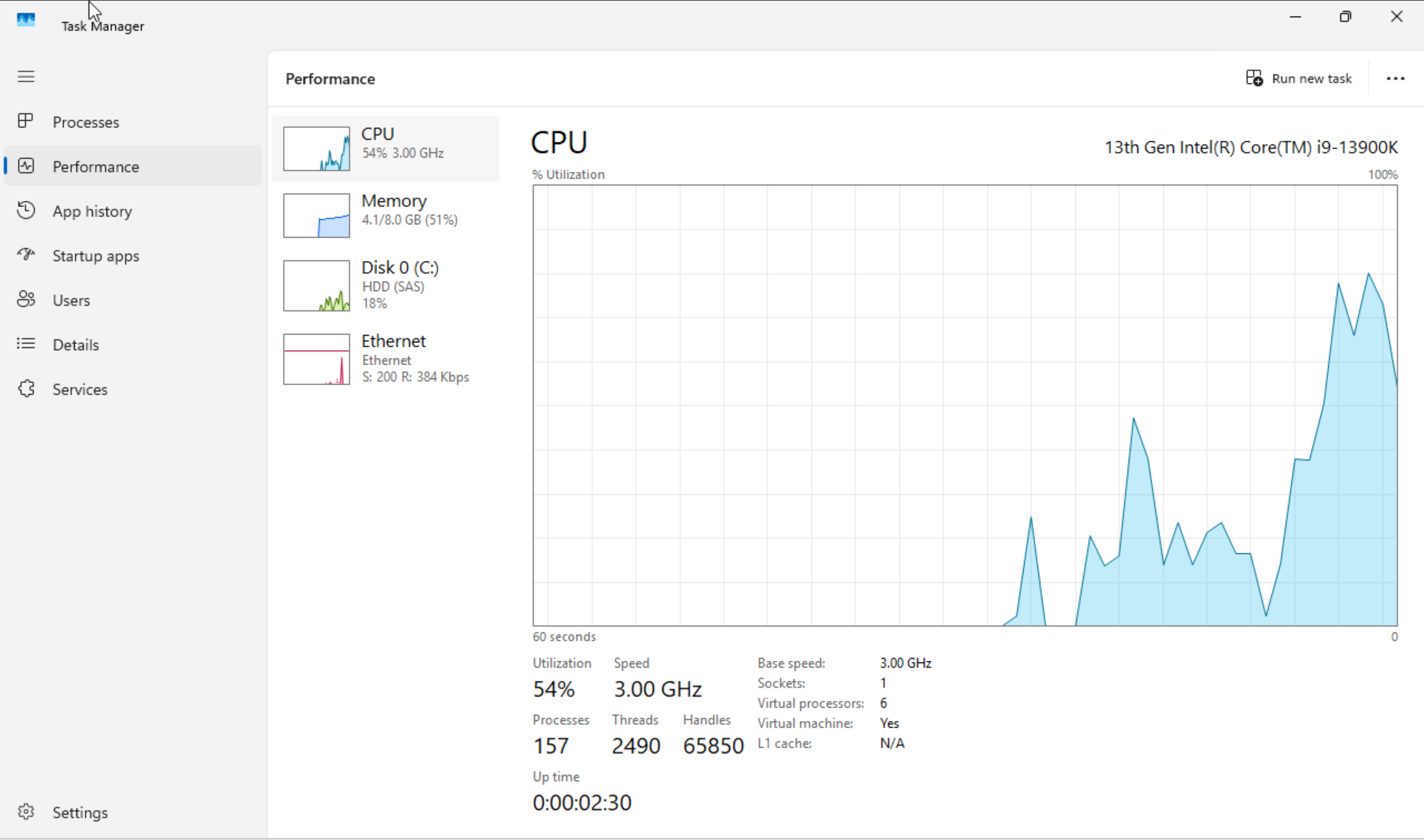Click the L1 cache N/A value
The image size is (1424, 840).
(892, 743)
